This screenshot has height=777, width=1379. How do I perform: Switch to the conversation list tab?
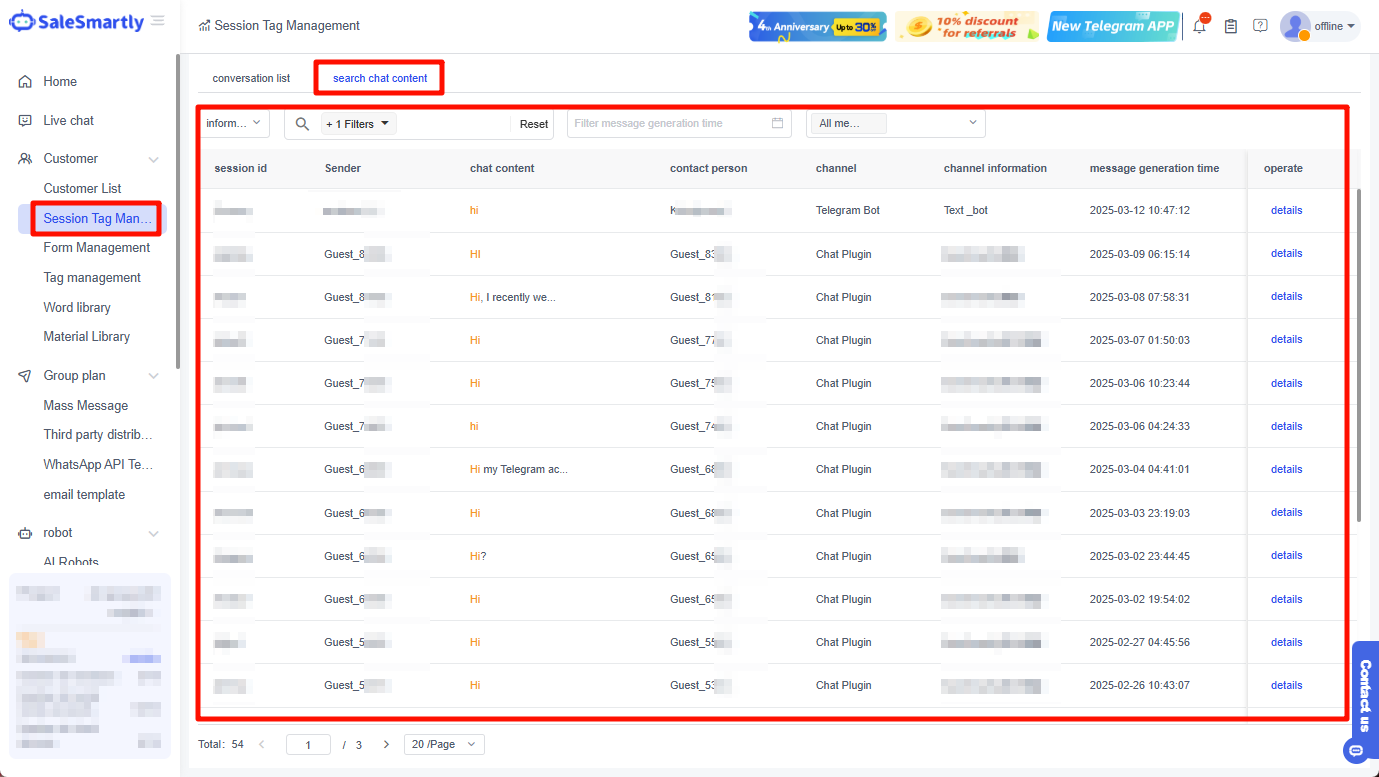point(250,77)
